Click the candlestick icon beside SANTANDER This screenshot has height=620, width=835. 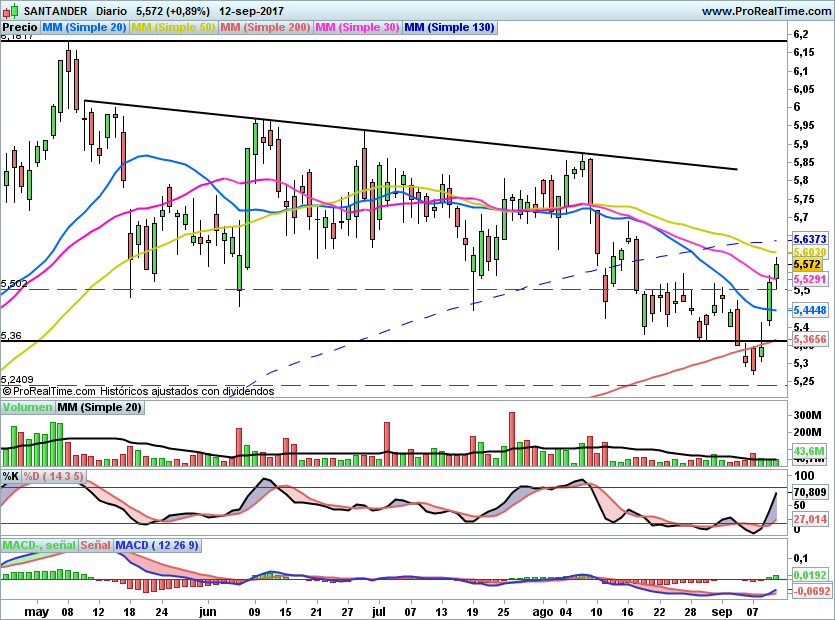point(7,11)
